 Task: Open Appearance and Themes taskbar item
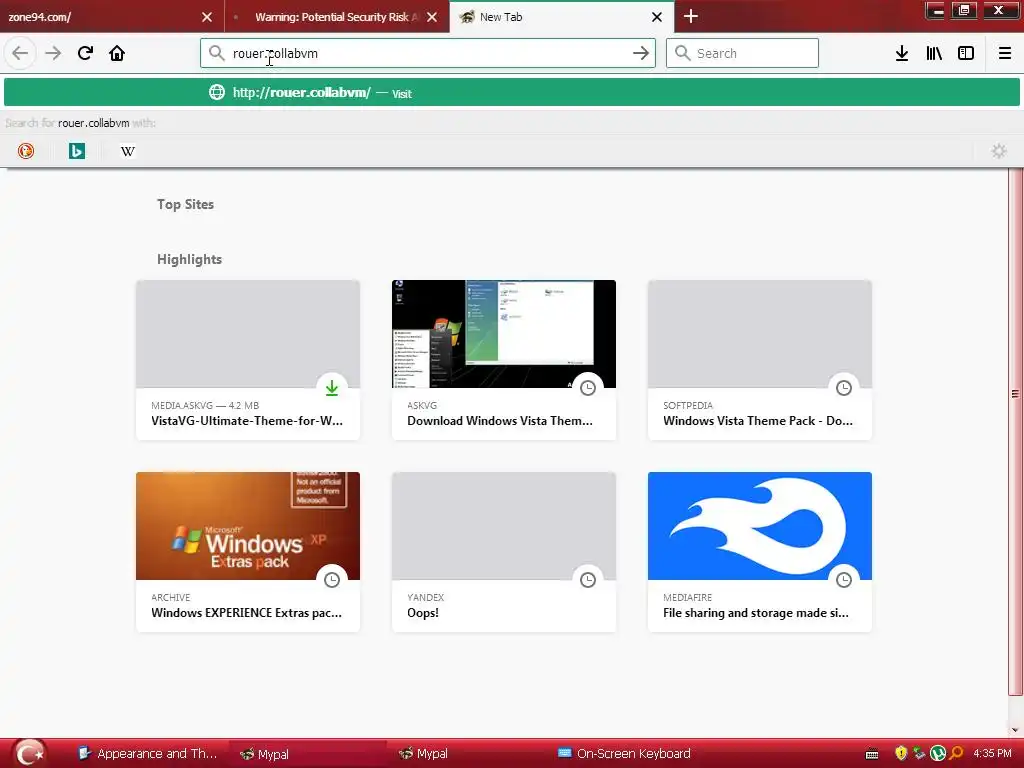pos(148,754)
